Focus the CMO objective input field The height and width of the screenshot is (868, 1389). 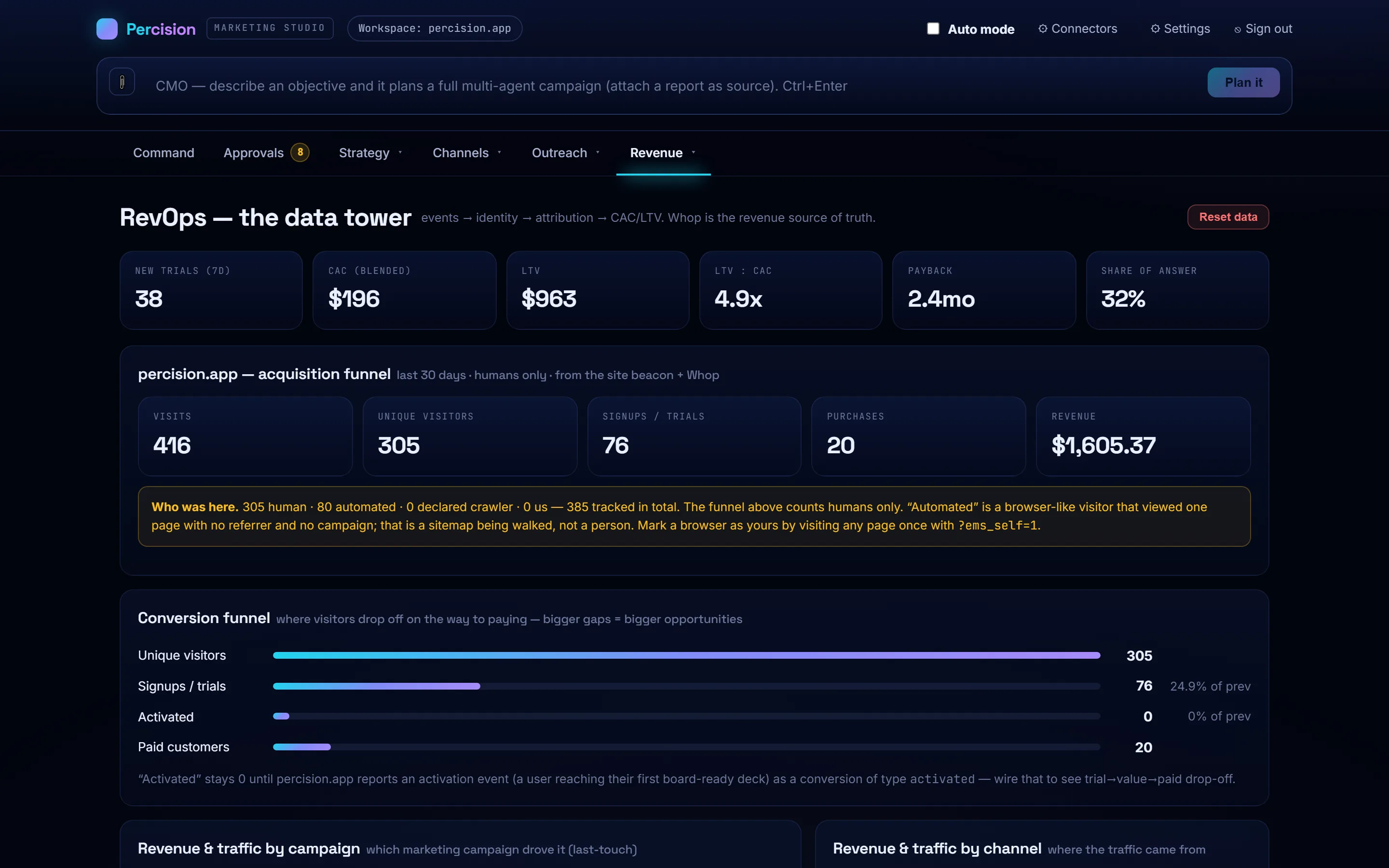tap(671, 85)
